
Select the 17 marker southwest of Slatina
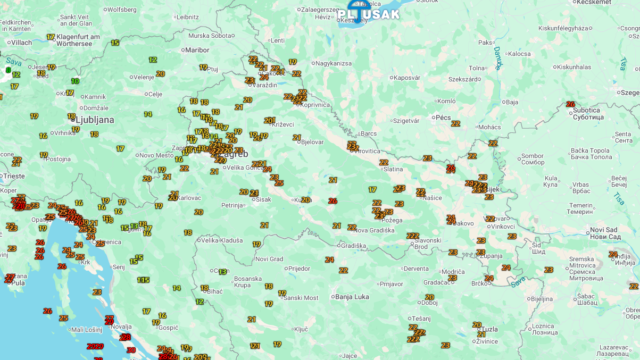372,190
